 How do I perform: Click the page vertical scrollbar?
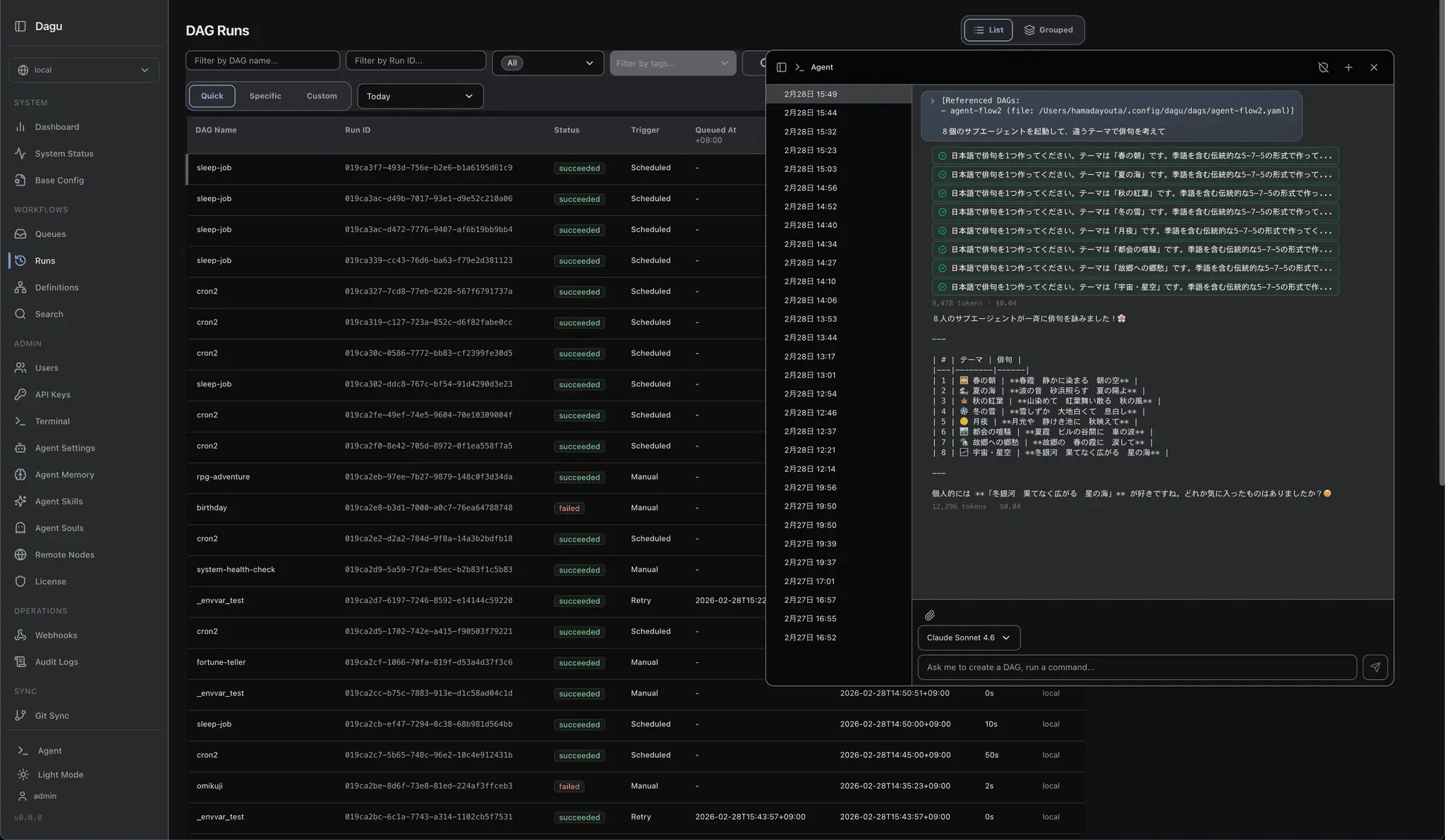coord(1441,243)
